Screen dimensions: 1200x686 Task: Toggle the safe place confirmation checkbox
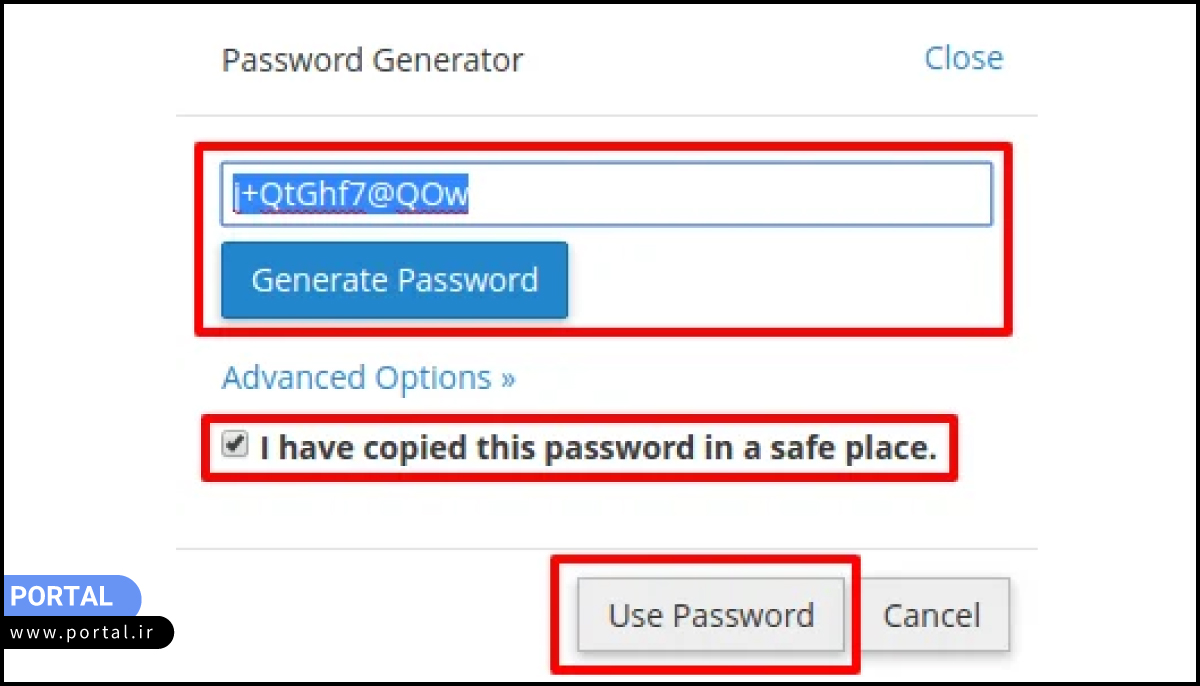[234, 446]
